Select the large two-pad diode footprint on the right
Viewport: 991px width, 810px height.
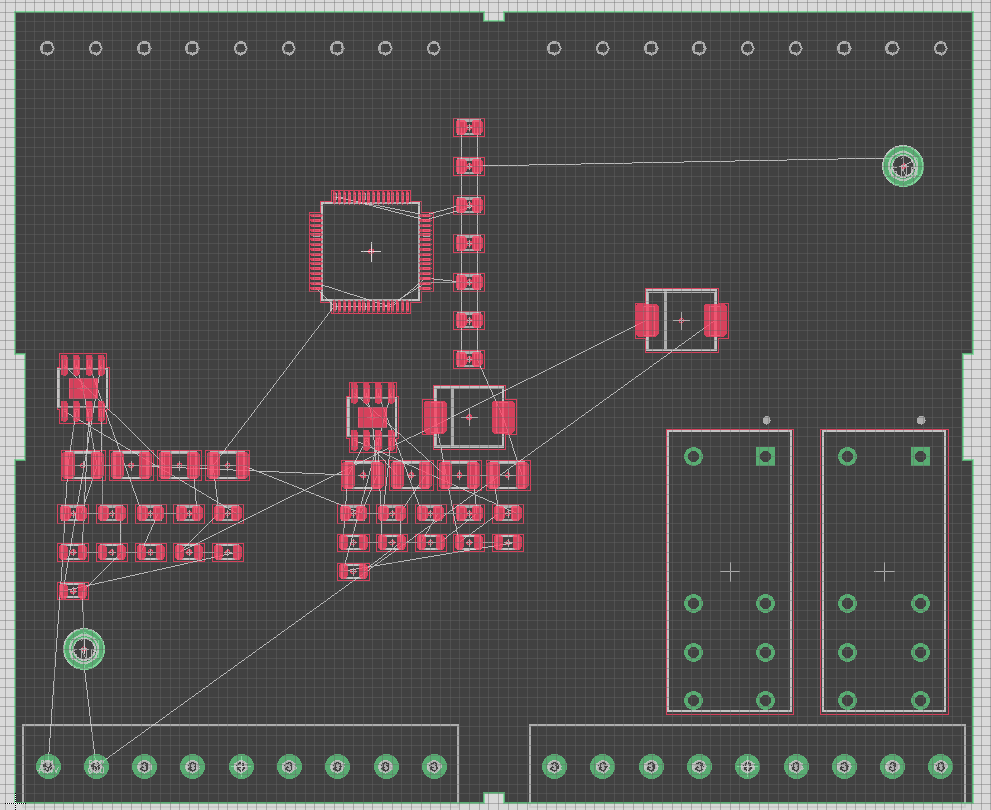coord(681,320)
